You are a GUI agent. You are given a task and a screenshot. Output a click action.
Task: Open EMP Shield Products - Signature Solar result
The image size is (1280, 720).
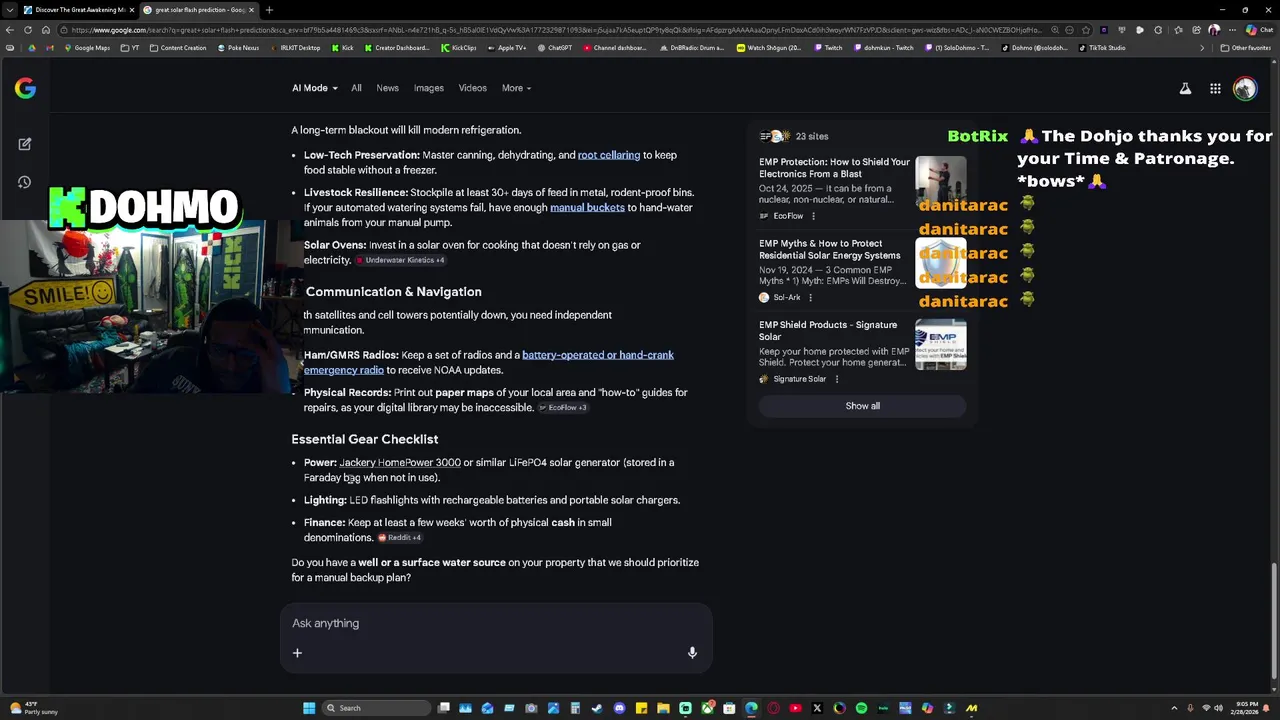point(828,331)
